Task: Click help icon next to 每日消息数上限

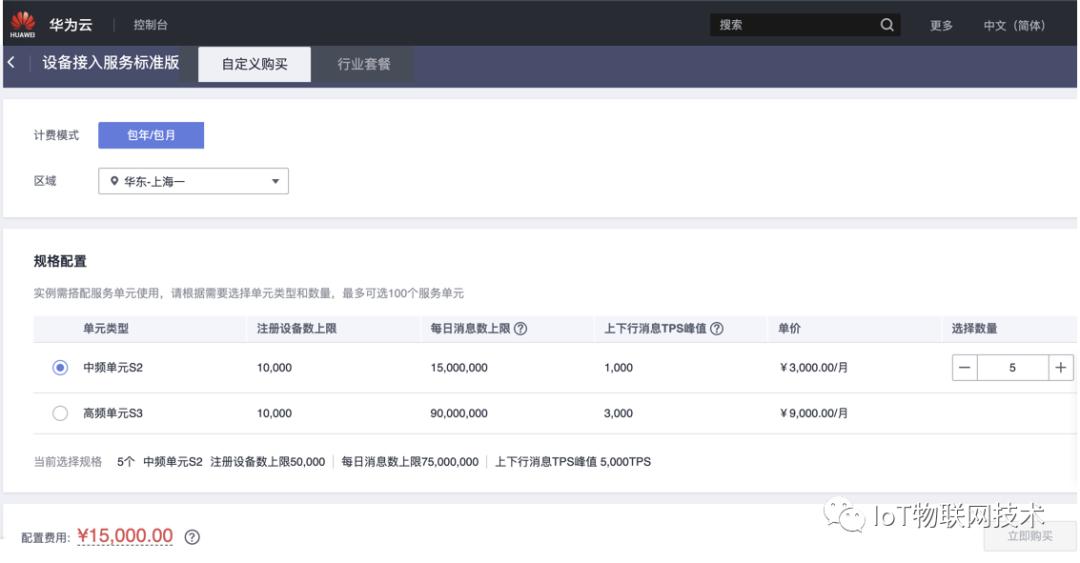Action: [521, 329]
